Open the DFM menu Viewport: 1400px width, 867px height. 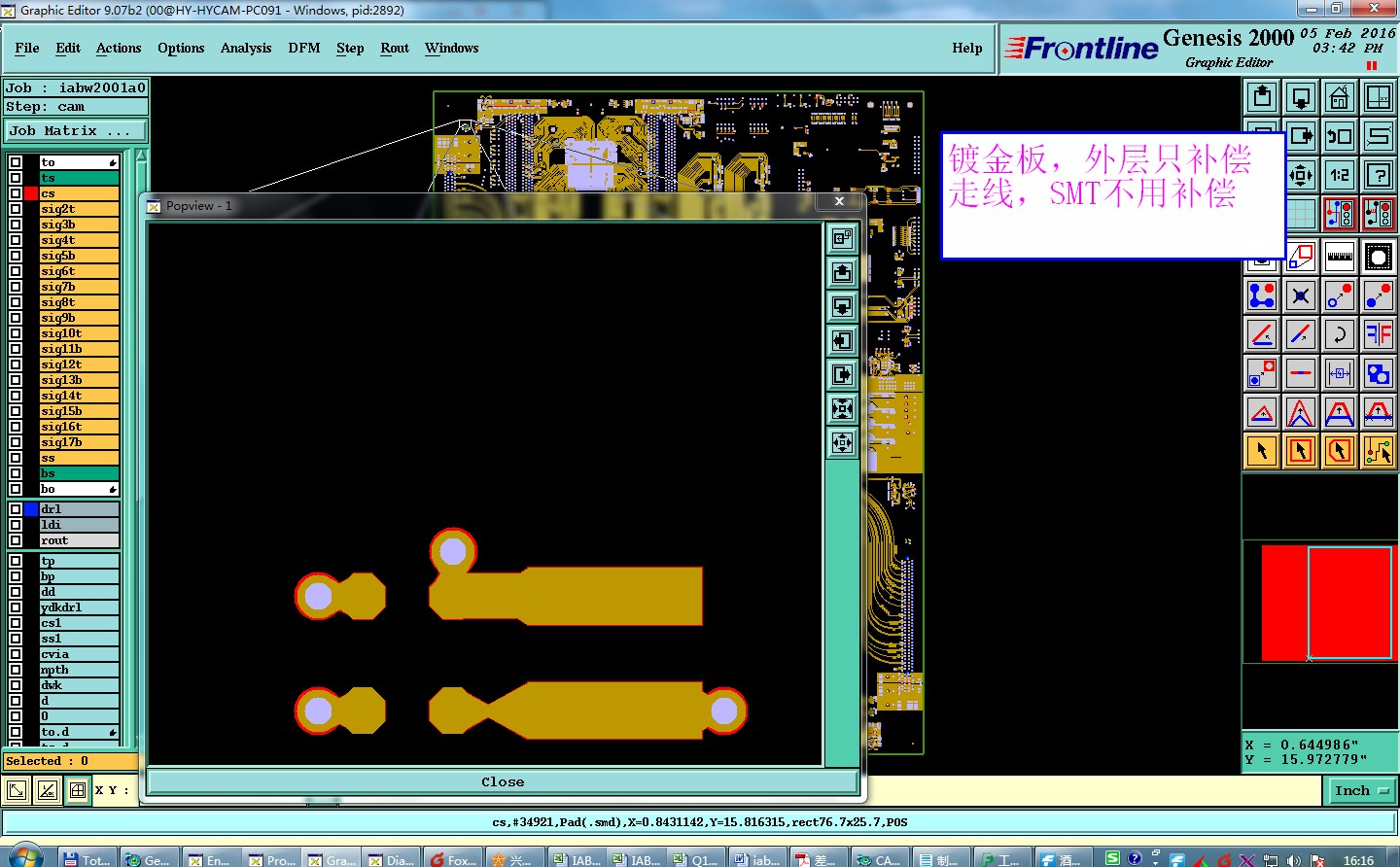304,48
